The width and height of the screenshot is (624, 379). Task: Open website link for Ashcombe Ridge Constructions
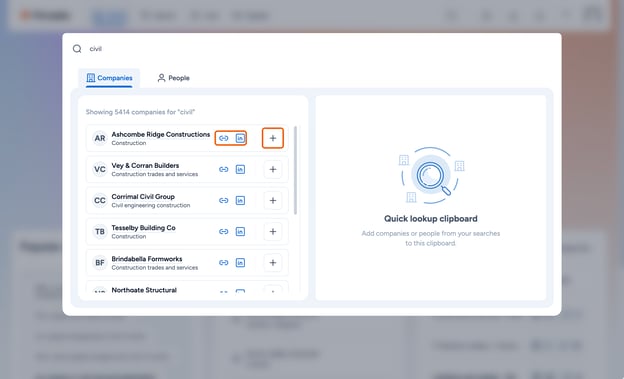[224, 138]
